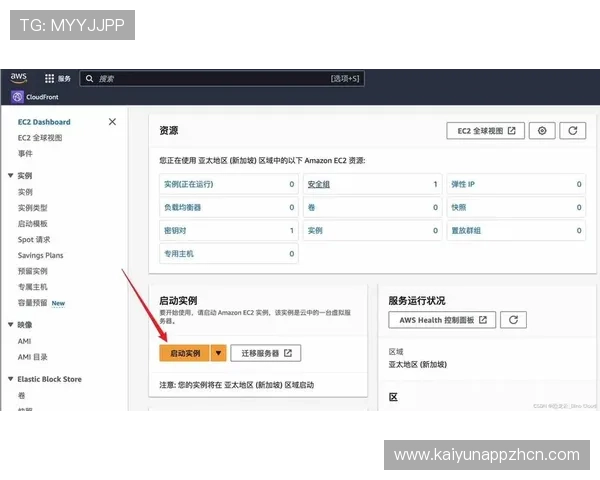600x480 pixels.
Task: Click the New badge beside 容量预留
Action: point(58,303)
